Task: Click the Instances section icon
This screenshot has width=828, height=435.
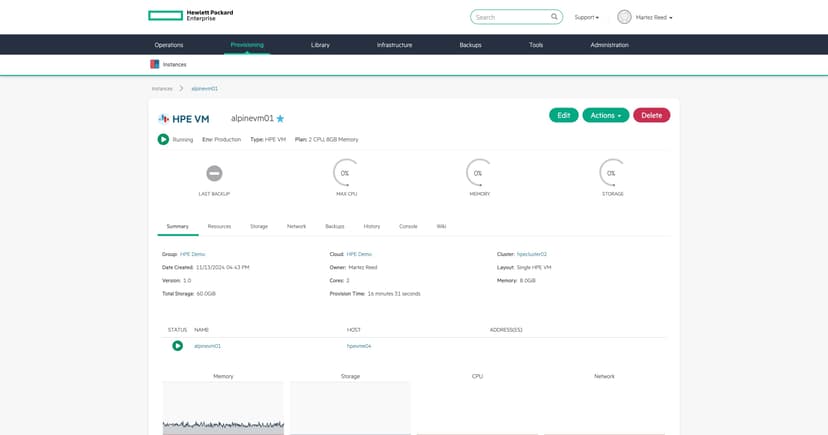Action: [x=155, y=64]
